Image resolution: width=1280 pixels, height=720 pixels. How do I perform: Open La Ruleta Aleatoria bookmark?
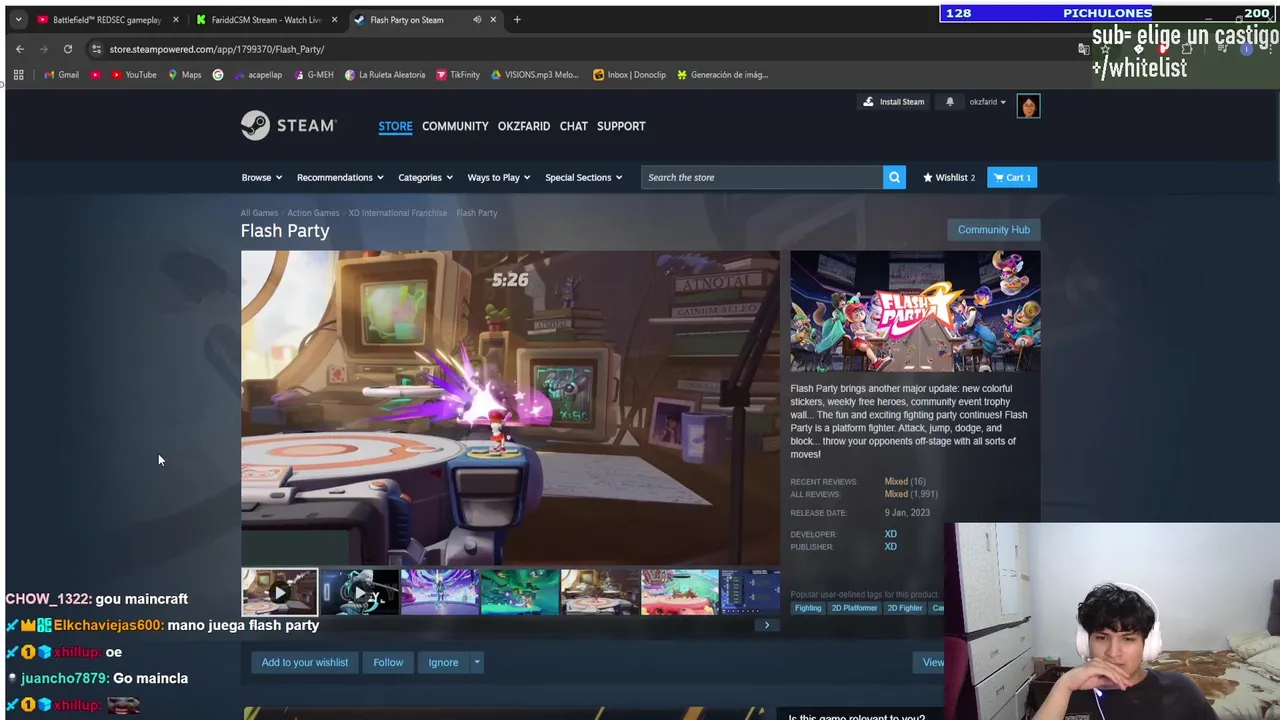pos(385,74)
